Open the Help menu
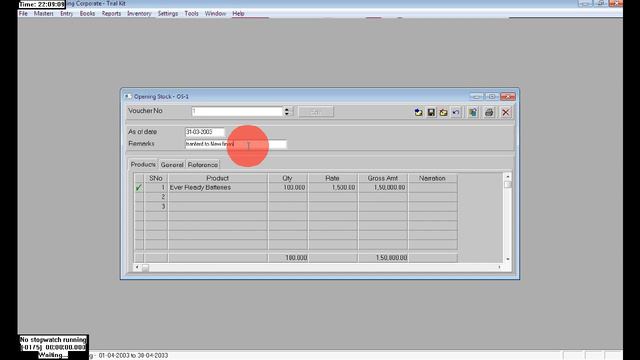The image size is (640, 360). click(x=238, y=13)
